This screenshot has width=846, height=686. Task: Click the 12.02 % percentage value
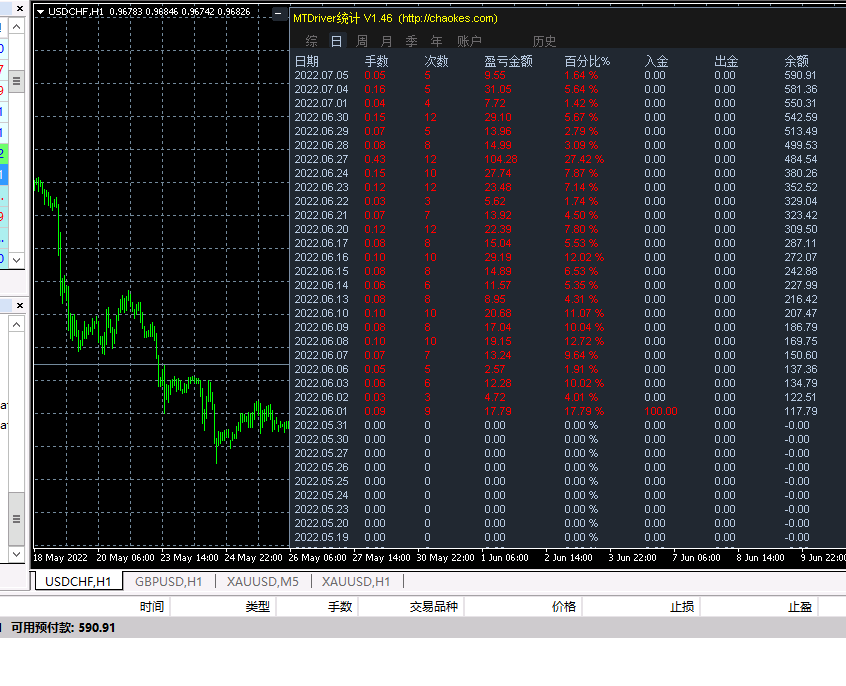(x=584, y=257)
